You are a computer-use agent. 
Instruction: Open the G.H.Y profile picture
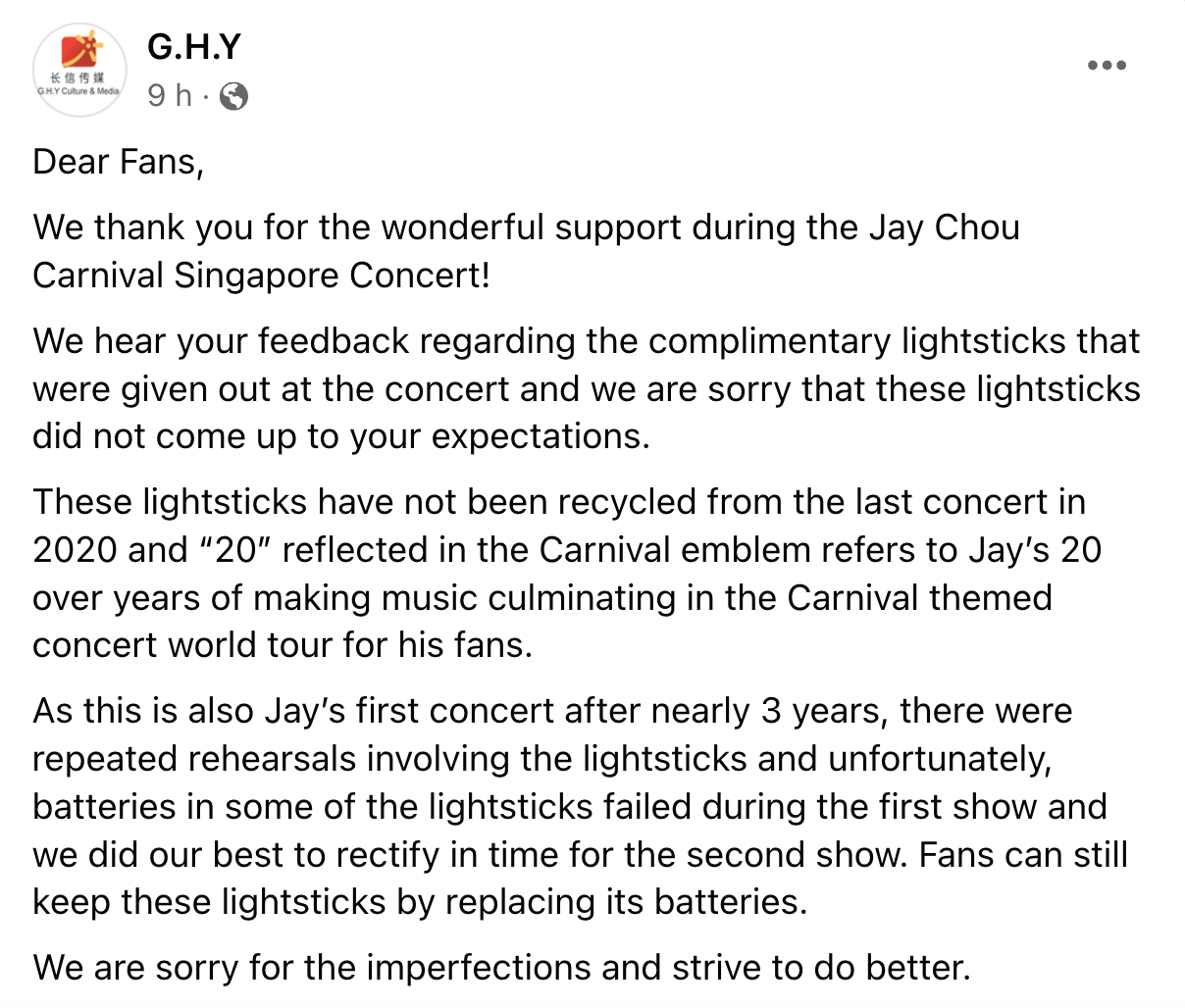[79, 71]
